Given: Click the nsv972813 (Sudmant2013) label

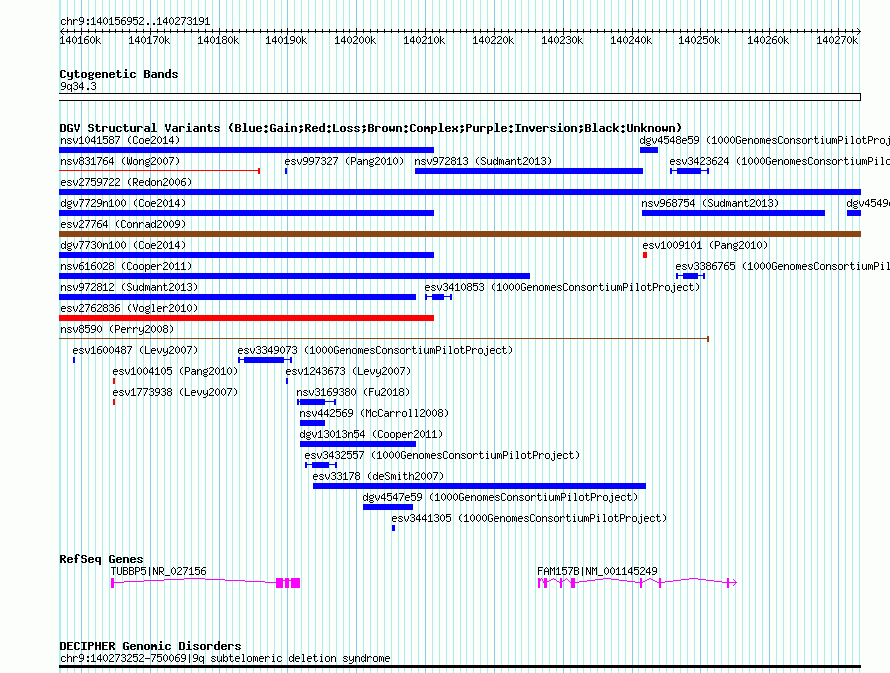Looking at the screenshot, I should (483, 161).
